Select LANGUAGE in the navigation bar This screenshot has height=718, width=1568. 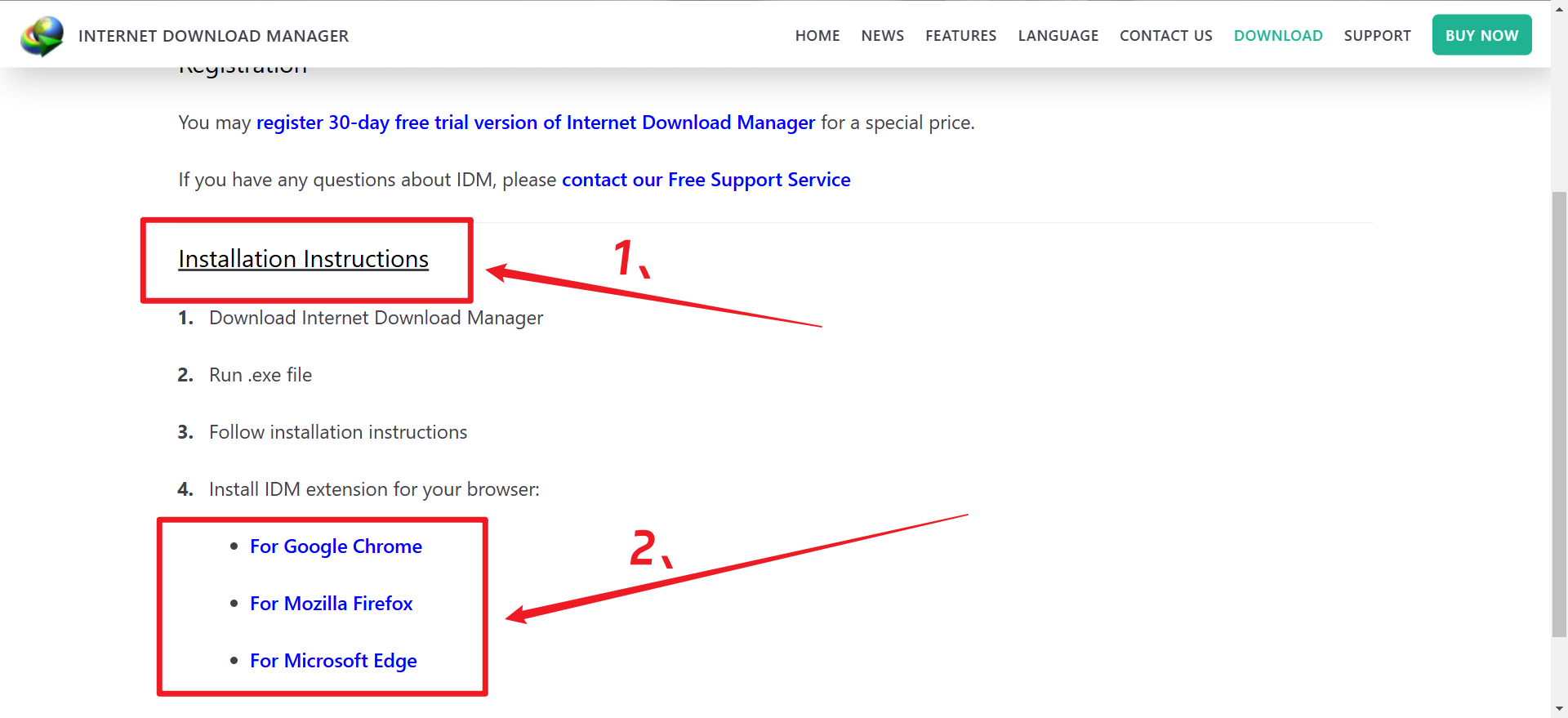[1058, 36]
